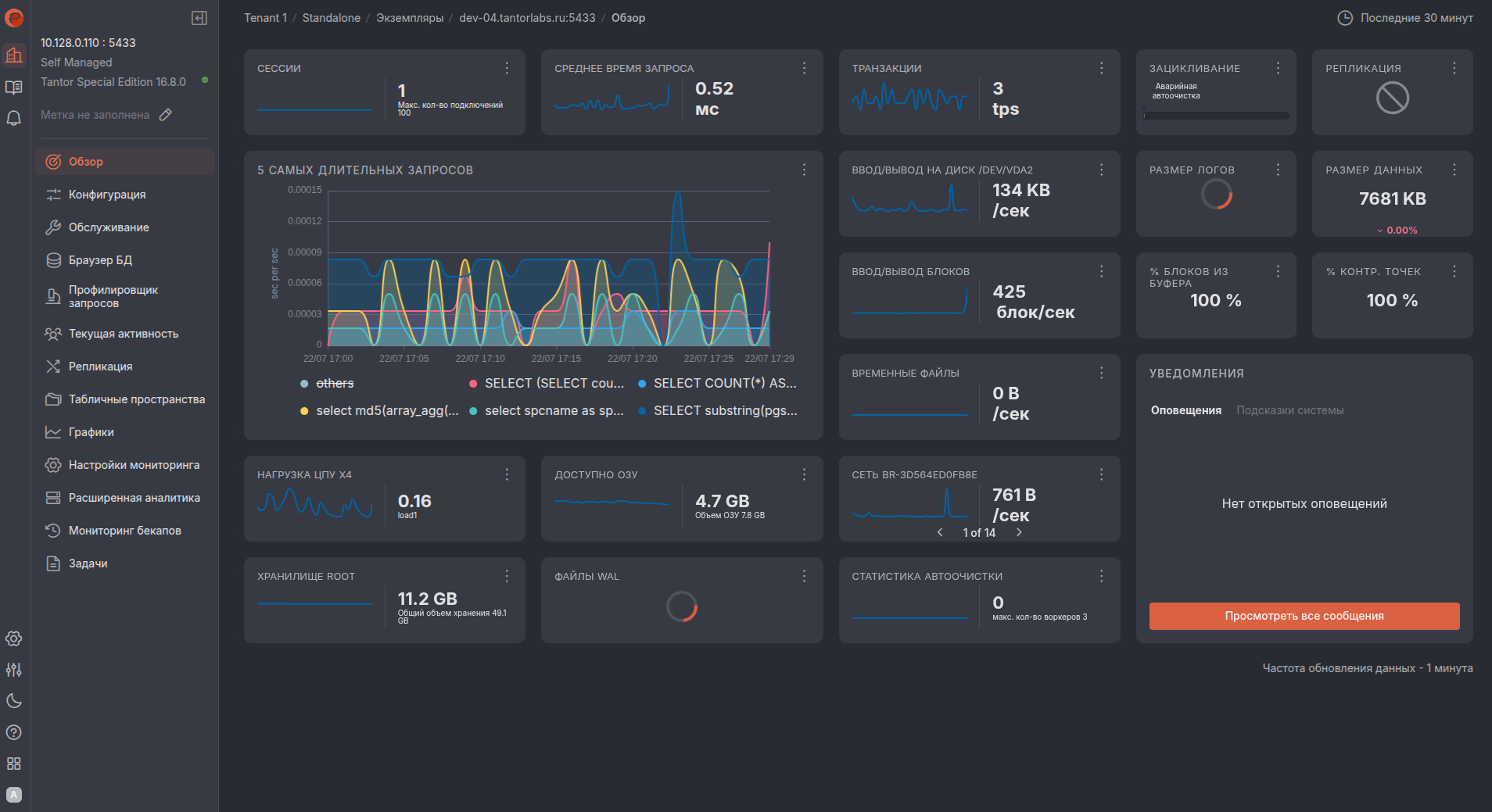Edit the instance label pencil icon
This screenshot has width=1492, height=812.
click(166, 115)
